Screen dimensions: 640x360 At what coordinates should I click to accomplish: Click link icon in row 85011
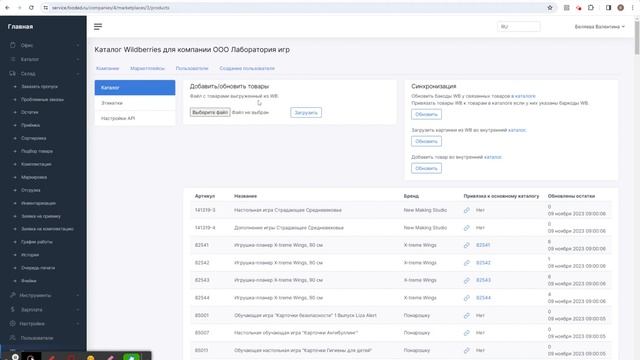click(x=467, y=351)
